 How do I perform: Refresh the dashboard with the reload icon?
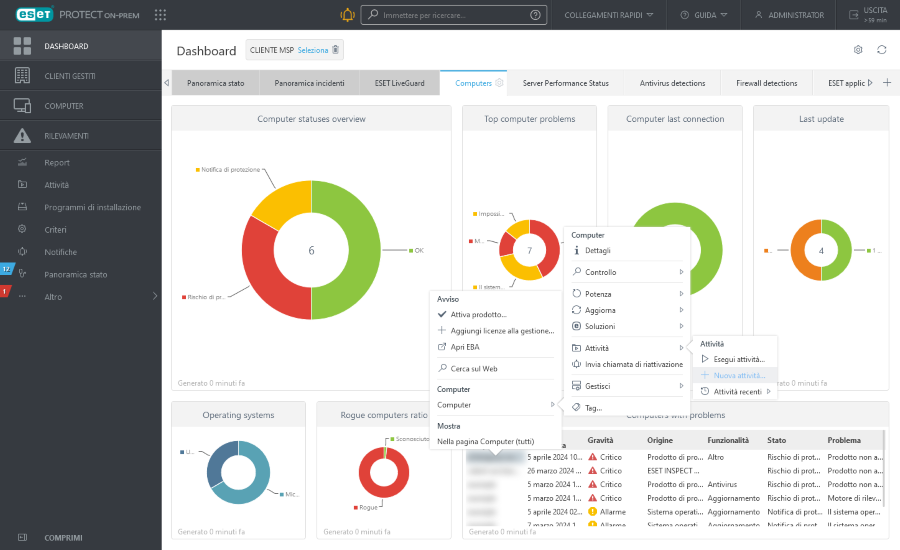click(x=882, y=50)
